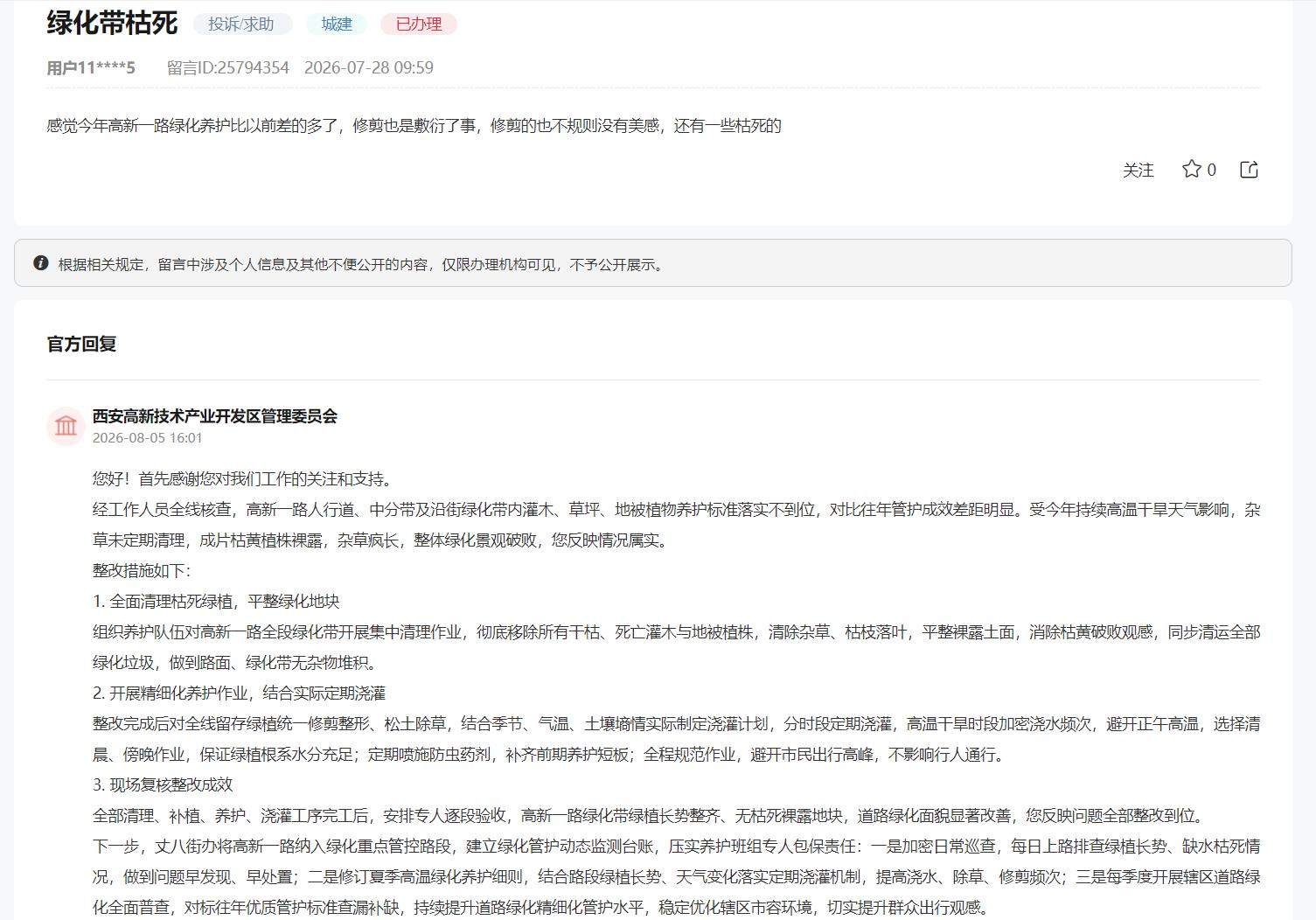Click the star favorite icon
1316x920 pixels.
(1191, 169)
